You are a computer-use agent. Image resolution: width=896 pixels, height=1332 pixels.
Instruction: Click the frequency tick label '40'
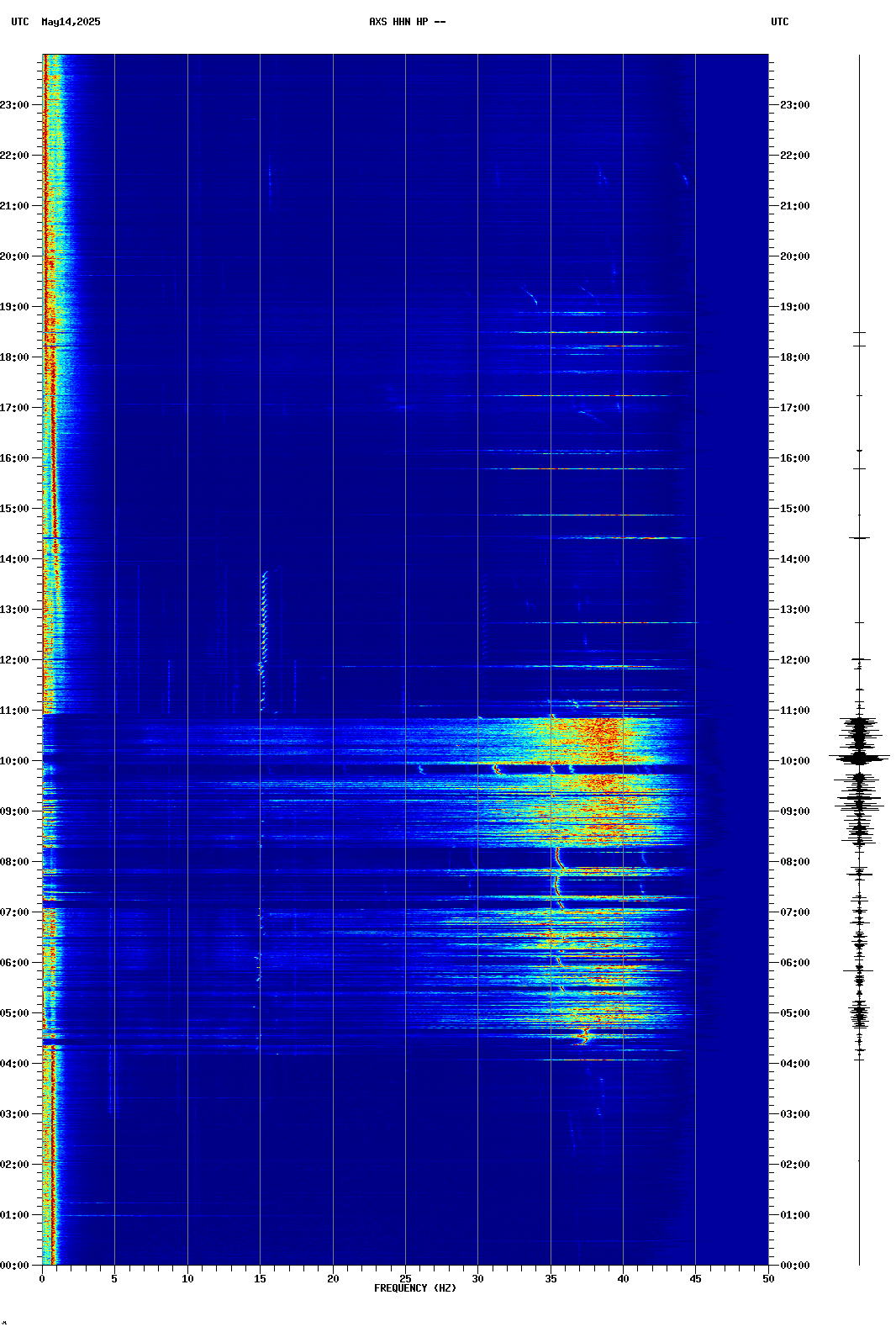click(623, 1279)
